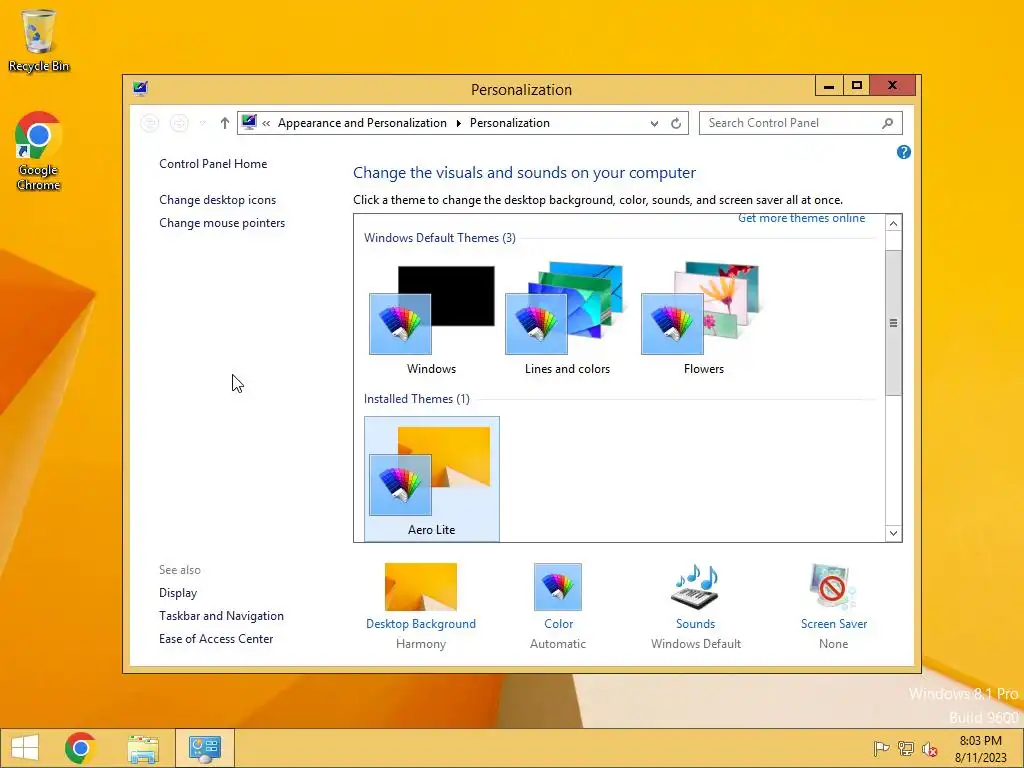
Task: Open Help with the blue question mark
Action: pos(904,152)
